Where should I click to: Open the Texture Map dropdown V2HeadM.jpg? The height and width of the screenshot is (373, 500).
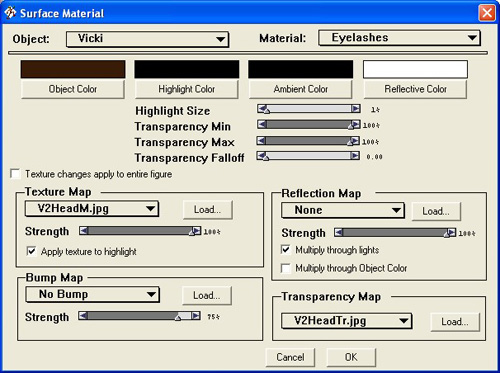pos(92,209)
